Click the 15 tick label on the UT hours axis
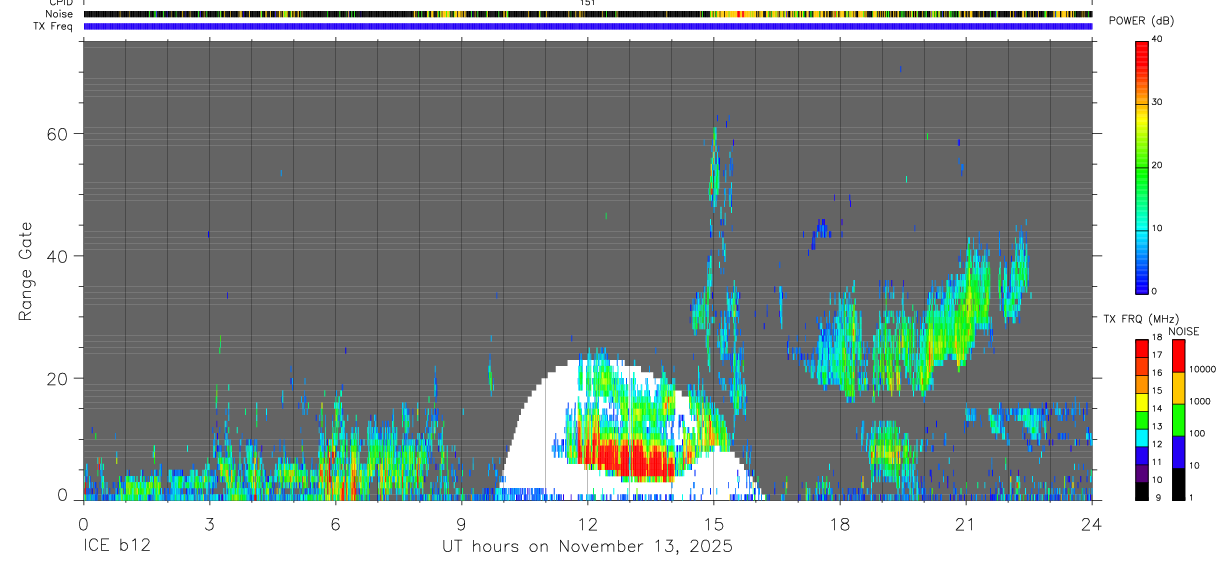Viewport: 1228px width, 567px height. 714,523
